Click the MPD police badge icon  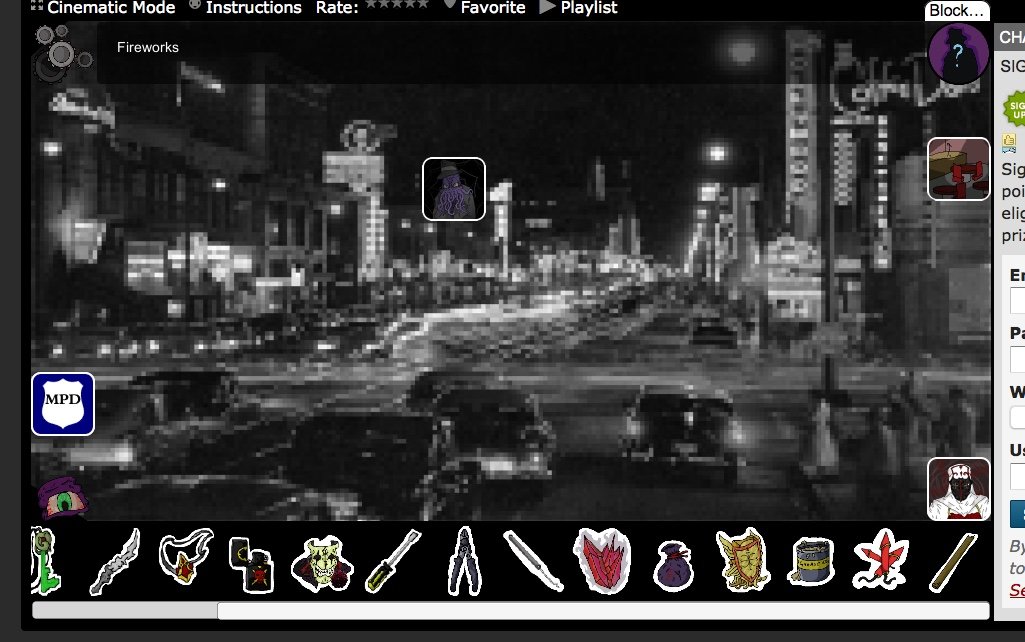coord(63,404)
